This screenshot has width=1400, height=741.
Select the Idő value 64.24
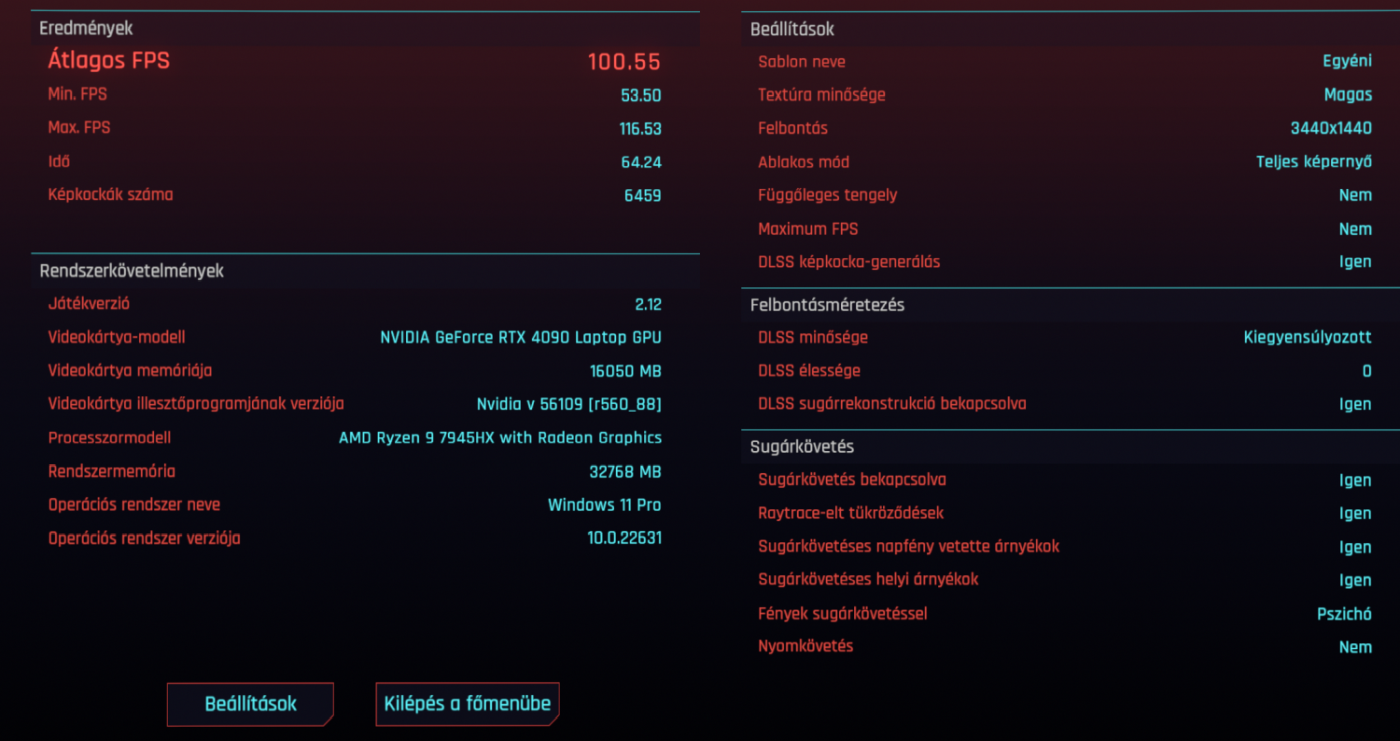tap(641, 162)
